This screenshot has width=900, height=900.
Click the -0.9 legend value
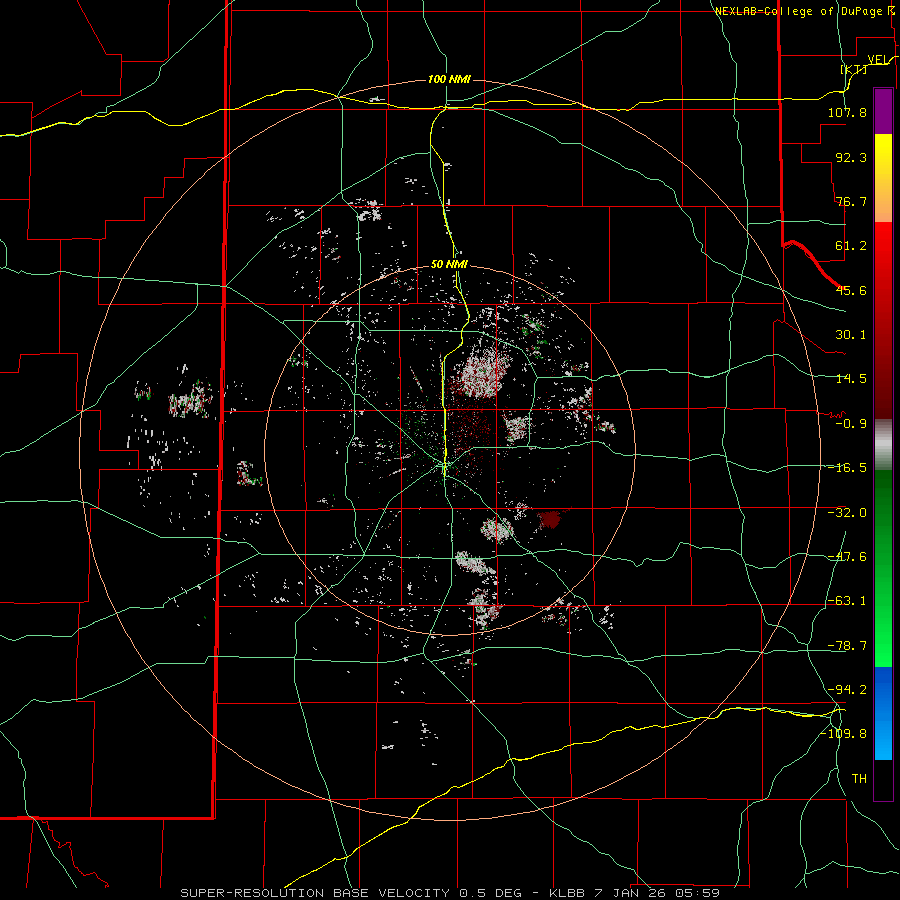pyautogui.click(x=851, y=424)
